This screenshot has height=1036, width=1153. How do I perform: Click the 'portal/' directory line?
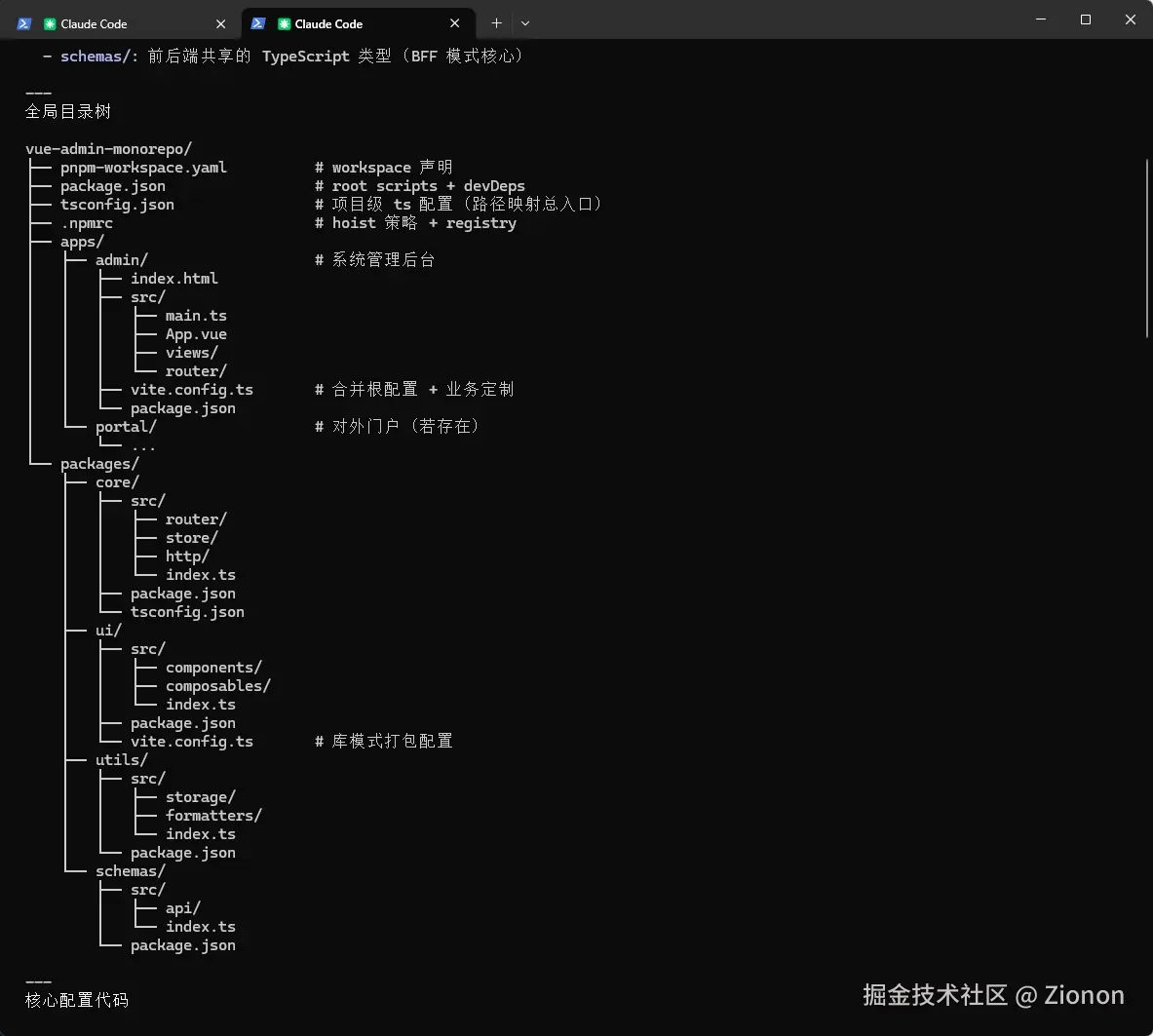click(126, 427)
